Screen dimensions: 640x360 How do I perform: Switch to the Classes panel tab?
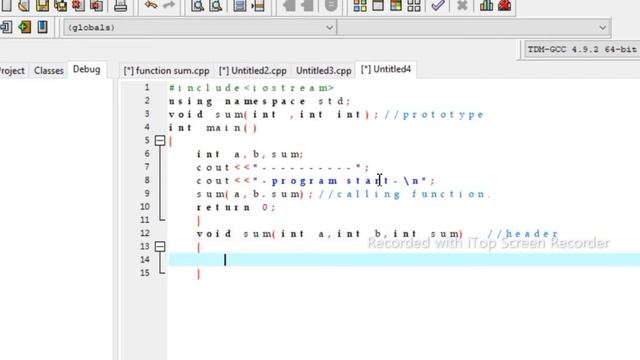(x=49, y=70)
